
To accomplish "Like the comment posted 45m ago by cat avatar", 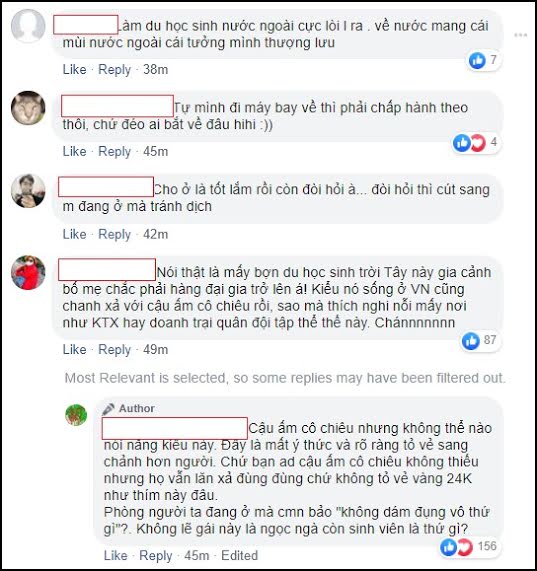I will pyautogui.click(x=74, y=151).
